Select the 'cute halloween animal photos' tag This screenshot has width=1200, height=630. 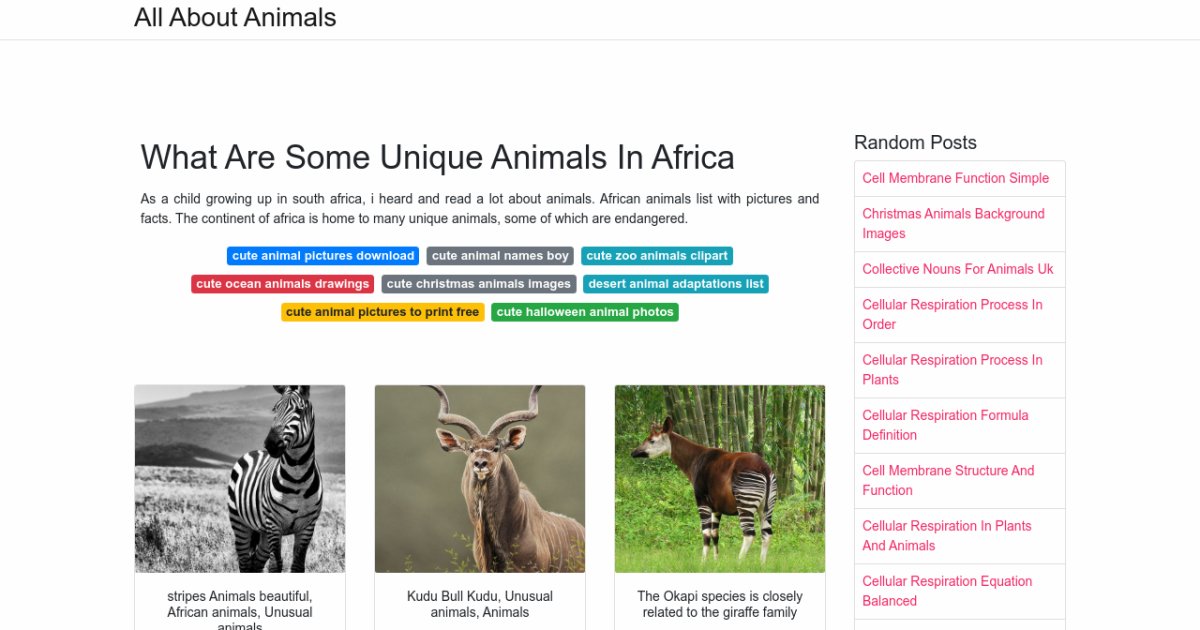pos(585,312)
